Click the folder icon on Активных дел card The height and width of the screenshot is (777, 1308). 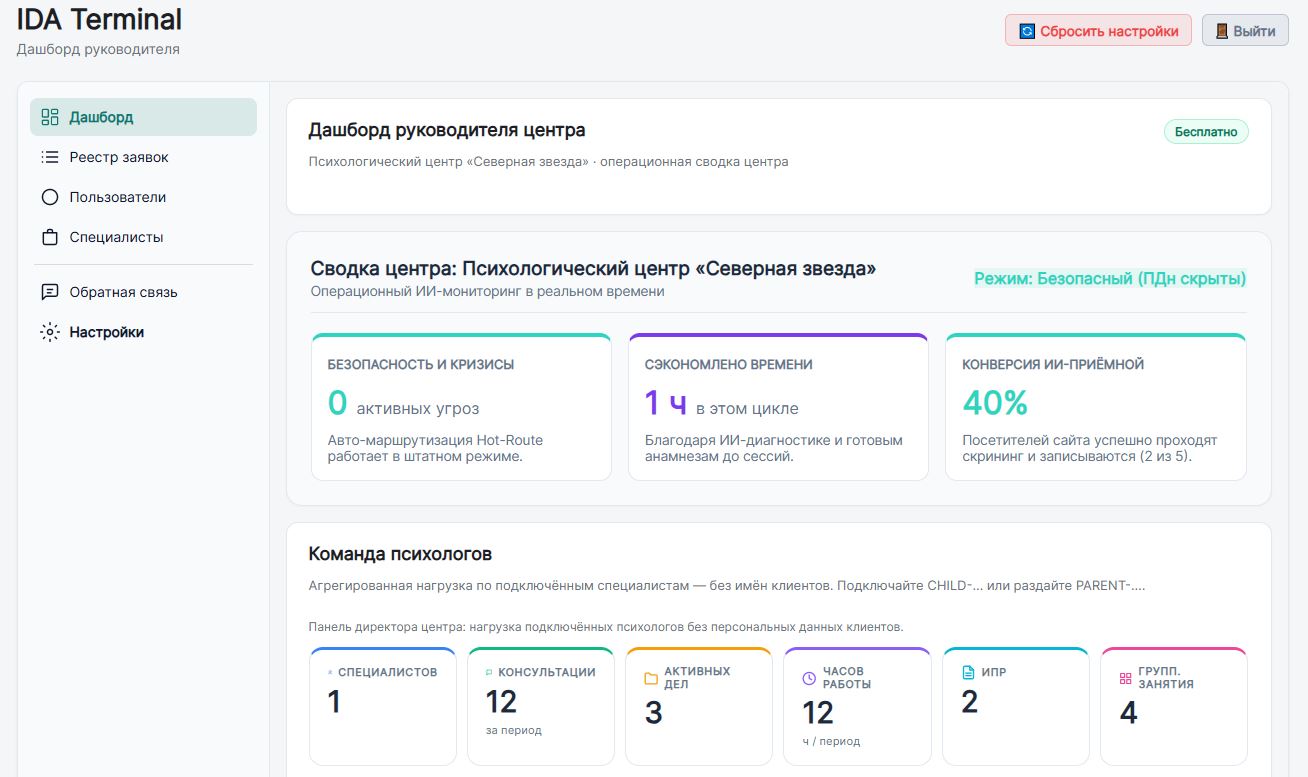[x=651, y=679]
